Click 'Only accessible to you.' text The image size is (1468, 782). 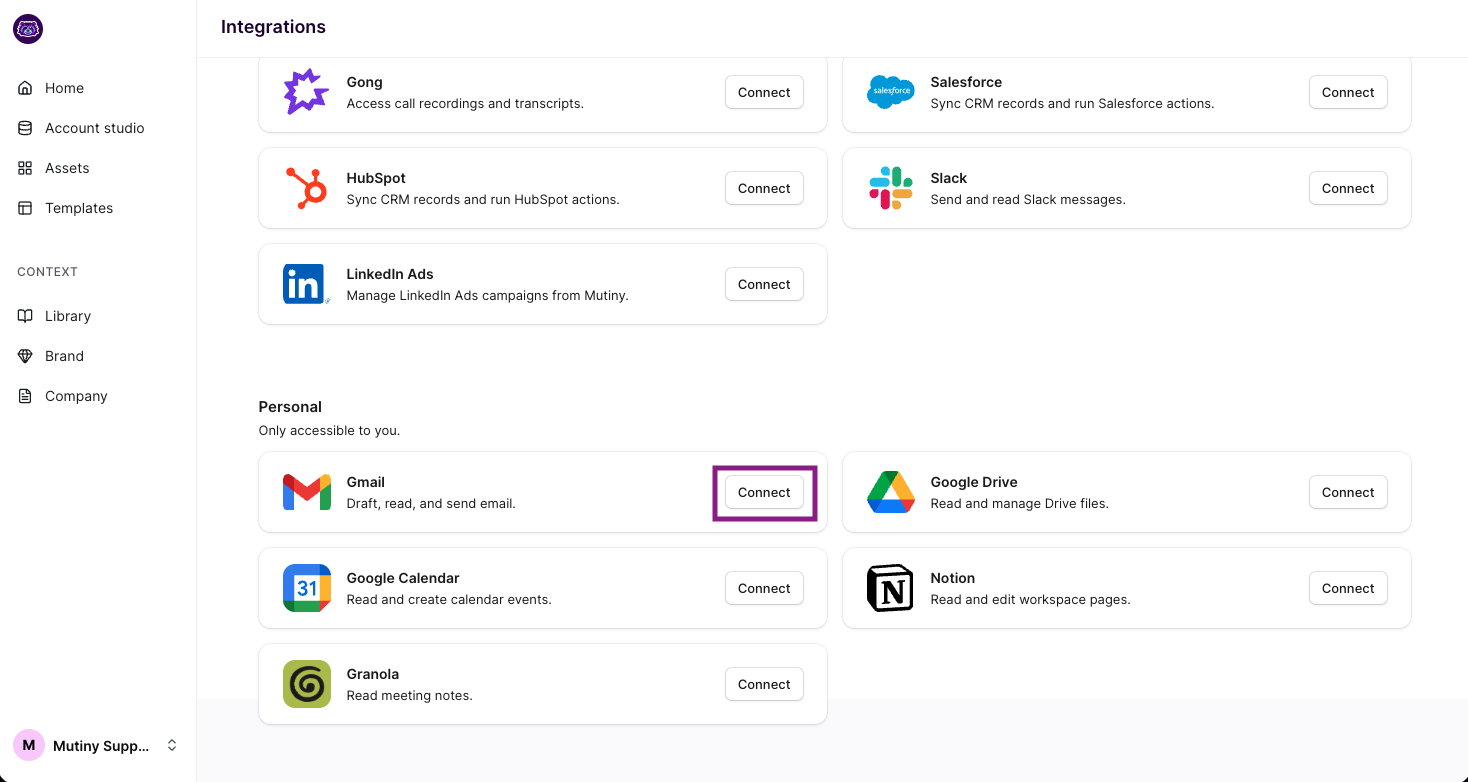pos(329,431)
